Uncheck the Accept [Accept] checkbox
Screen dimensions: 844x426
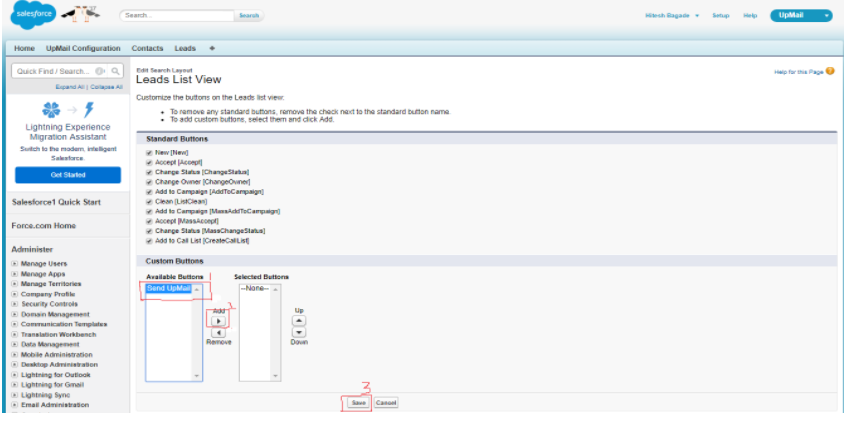pos(149,163)
